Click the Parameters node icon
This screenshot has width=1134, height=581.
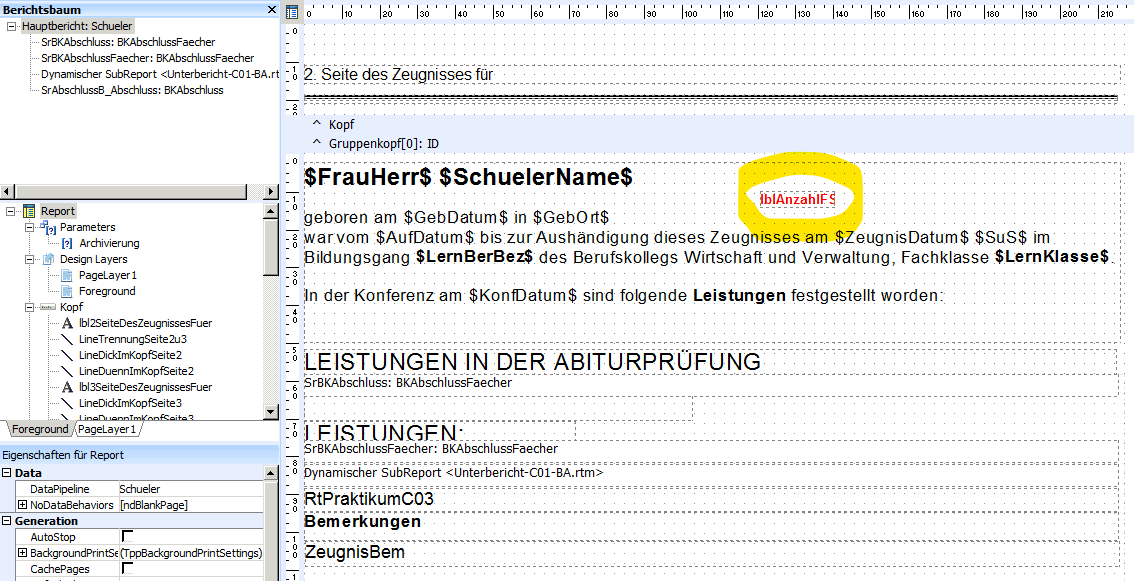pyautogui.click(x=49, y=228)
